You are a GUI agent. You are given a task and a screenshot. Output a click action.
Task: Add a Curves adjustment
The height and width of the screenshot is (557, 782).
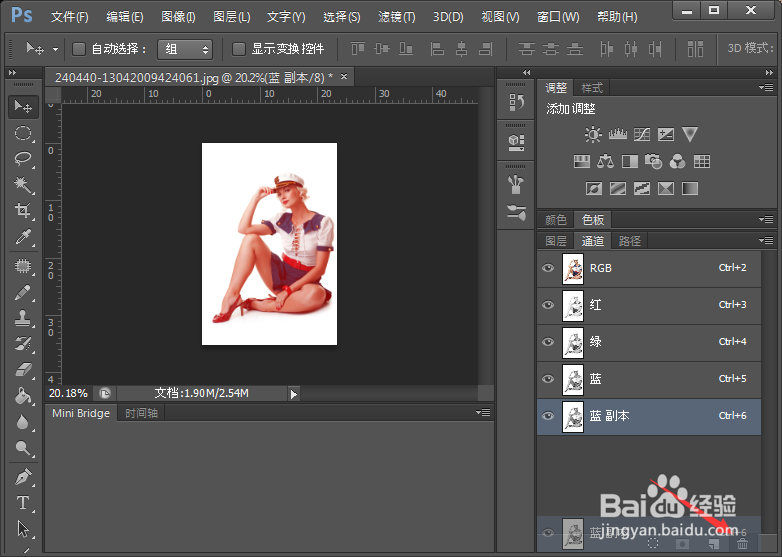pos(642,134)
